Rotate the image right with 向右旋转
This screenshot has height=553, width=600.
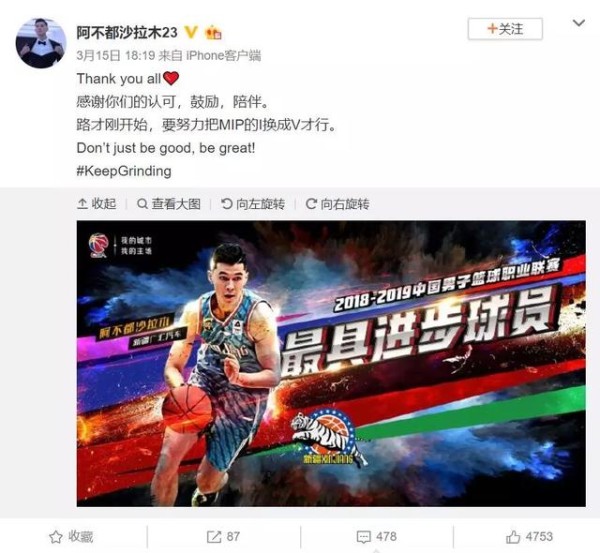[x=338, y=204]
